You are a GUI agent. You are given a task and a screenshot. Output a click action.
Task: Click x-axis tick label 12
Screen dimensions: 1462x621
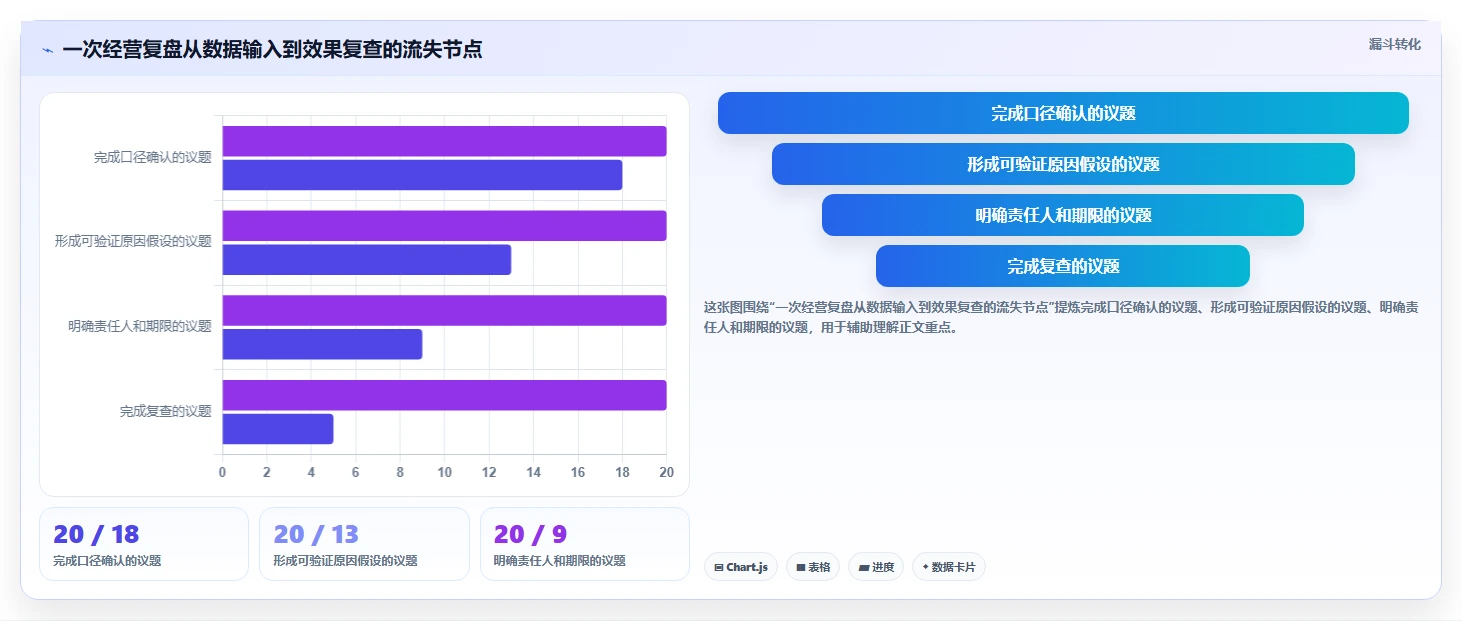[489, 472]
